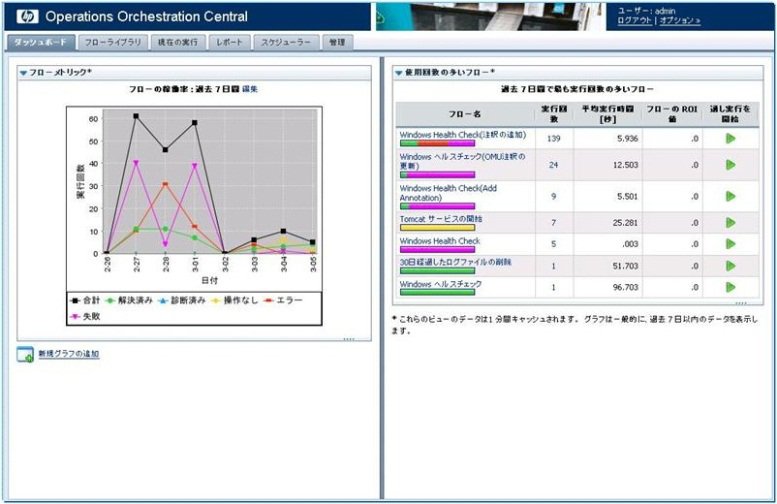The height and width of the screenshot is (504, 777).
Task: Run the flow averaging 96.703 seconds
Action: coord(730,287)
